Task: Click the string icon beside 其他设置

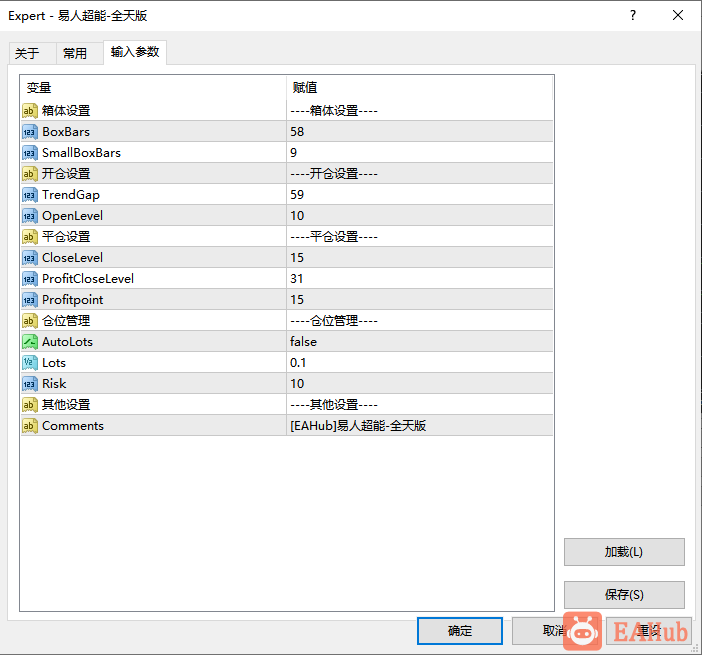Action: click(30, 405)
